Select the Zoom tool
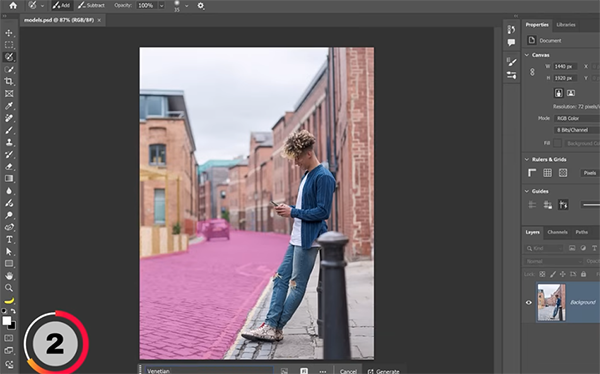 (9, 287)
